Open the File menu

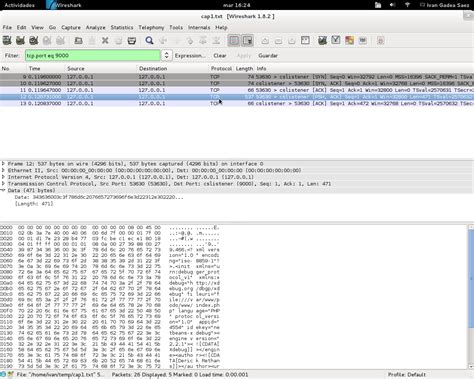point(7,27)
